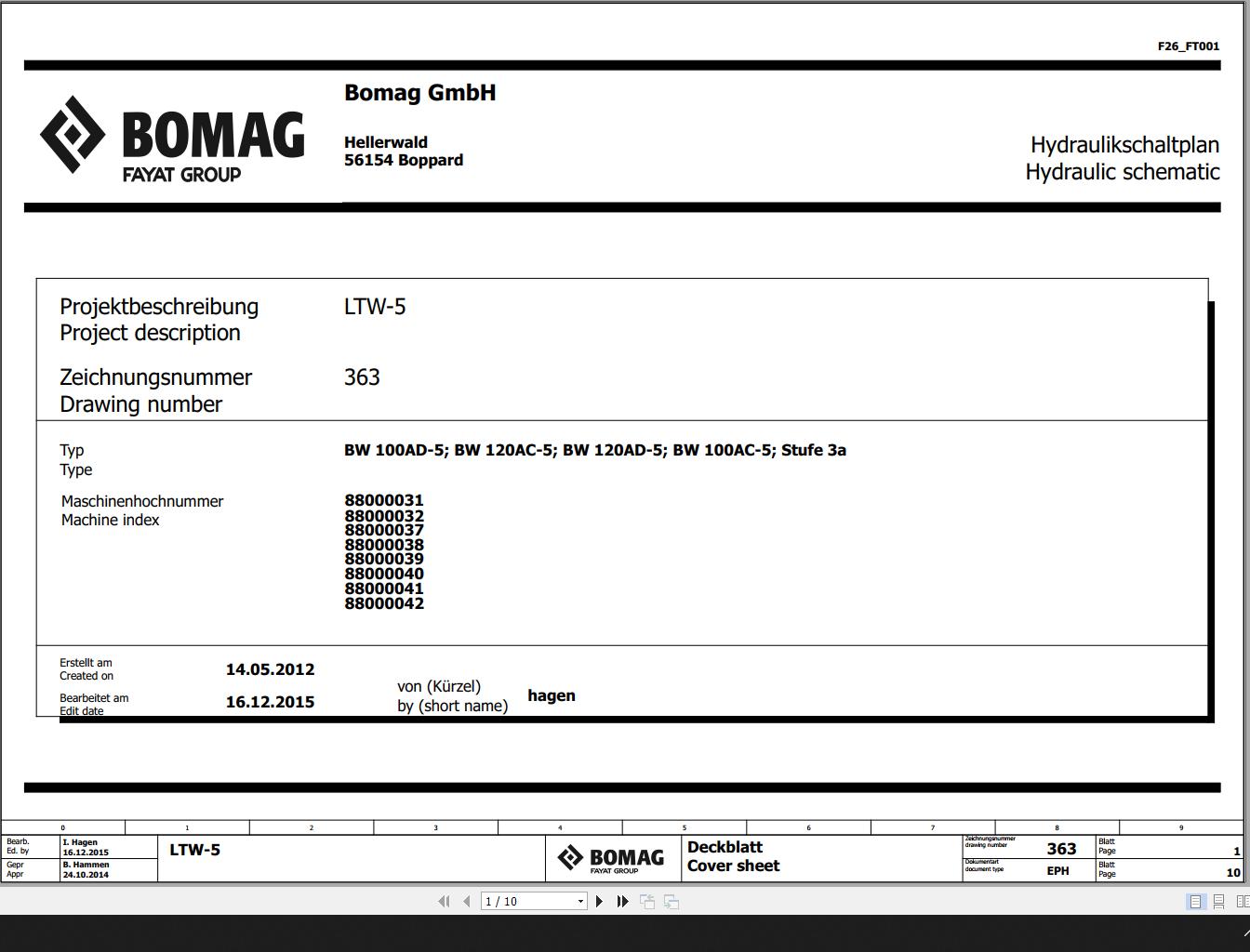The image size is (1250, 952).
Task: Click the 56154 Boppard address line
Action: pos(404,160)
